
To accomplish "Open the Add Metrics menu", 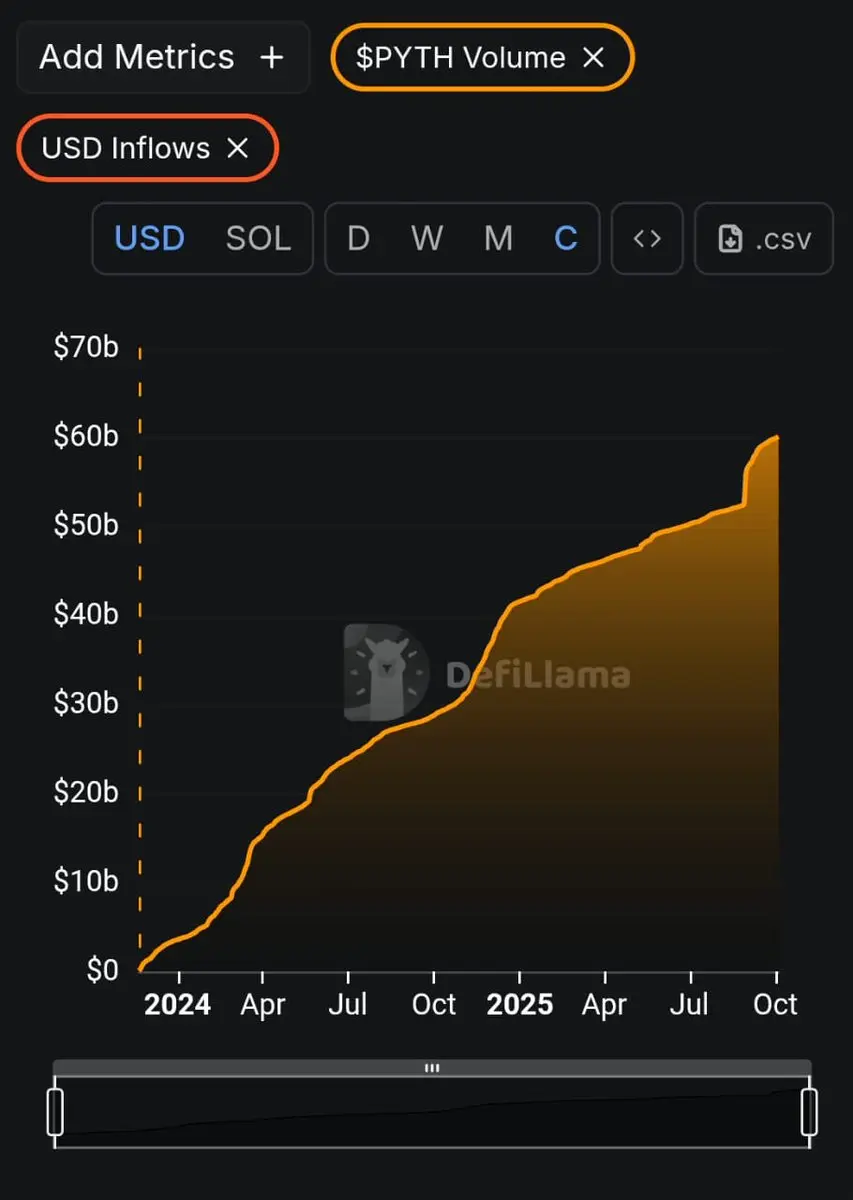I will 137,58.
